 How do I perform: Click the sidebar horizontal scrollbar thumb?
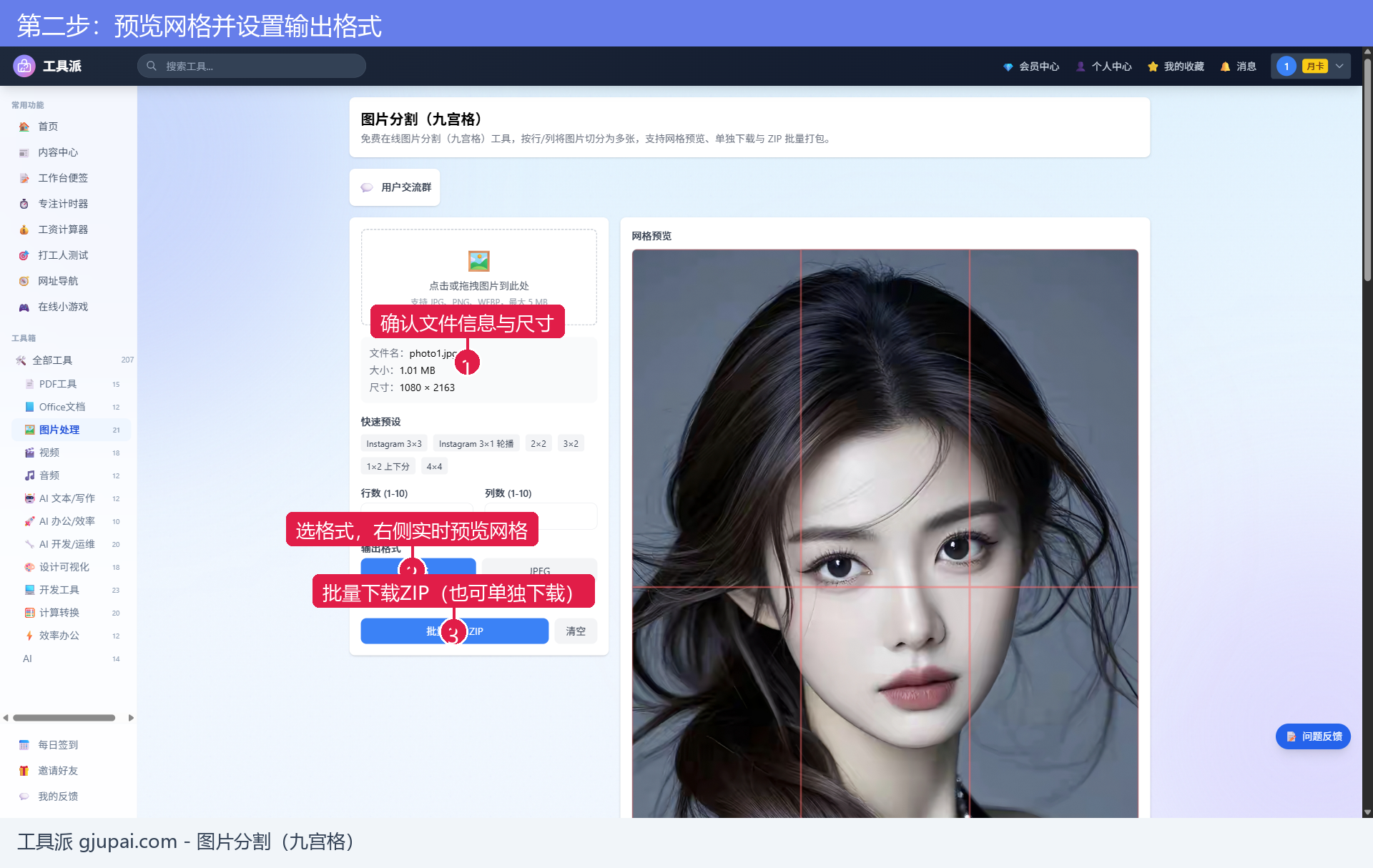pyautogui.click(x=64, y=718)
